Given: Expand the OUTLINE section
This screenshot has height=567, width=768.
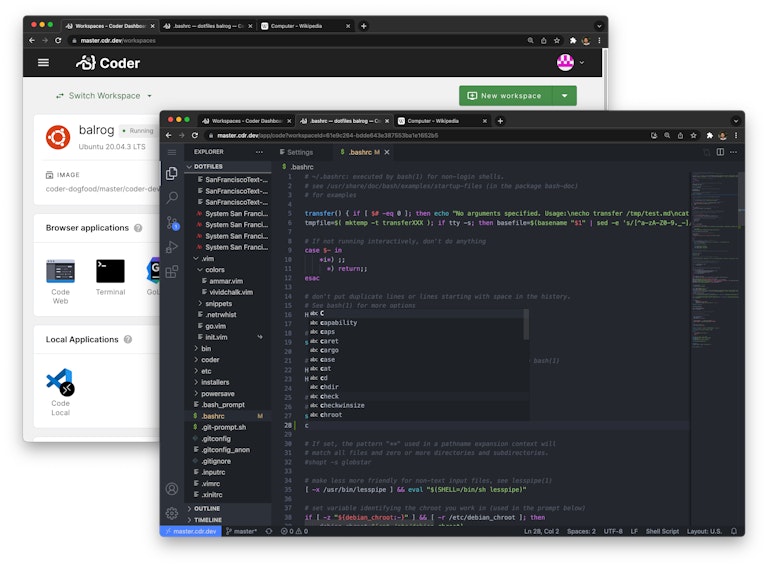Looking at the screenshot, I should (228, 509).
